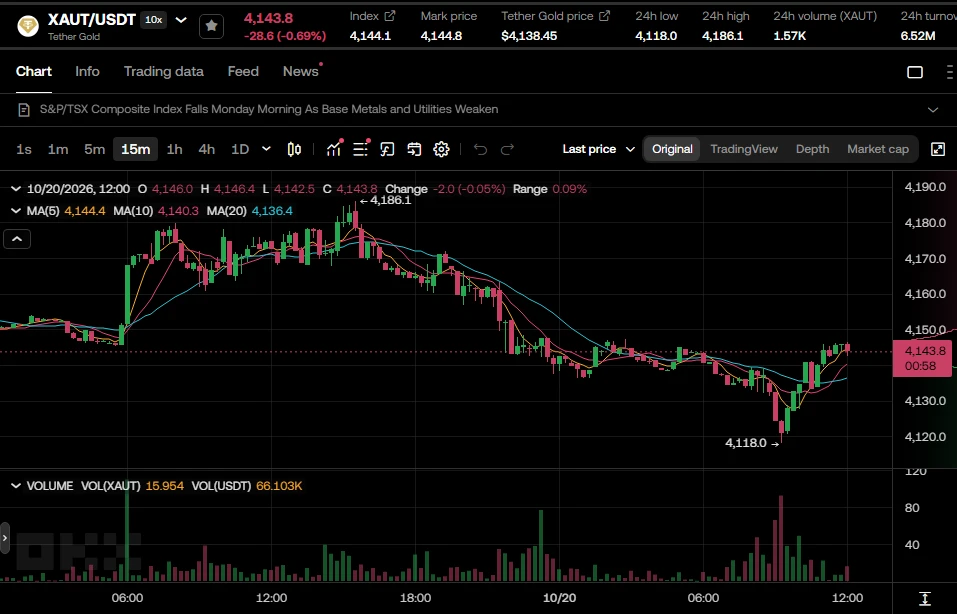
Task: Open the Last price dropdown
Action: pos(598,149)
